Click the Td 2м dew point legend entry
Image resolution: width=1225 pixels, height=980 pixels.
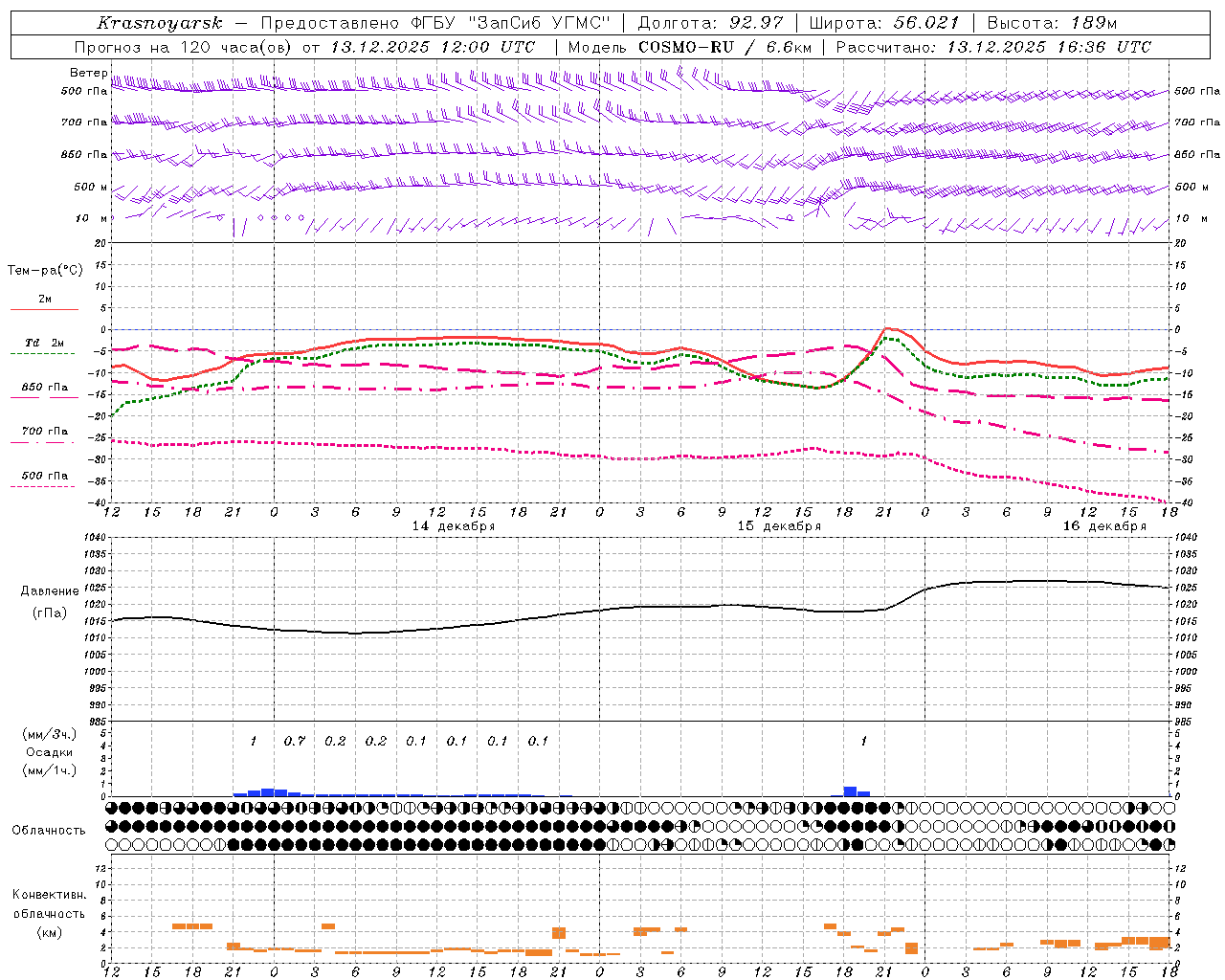(x=45, y=343)
